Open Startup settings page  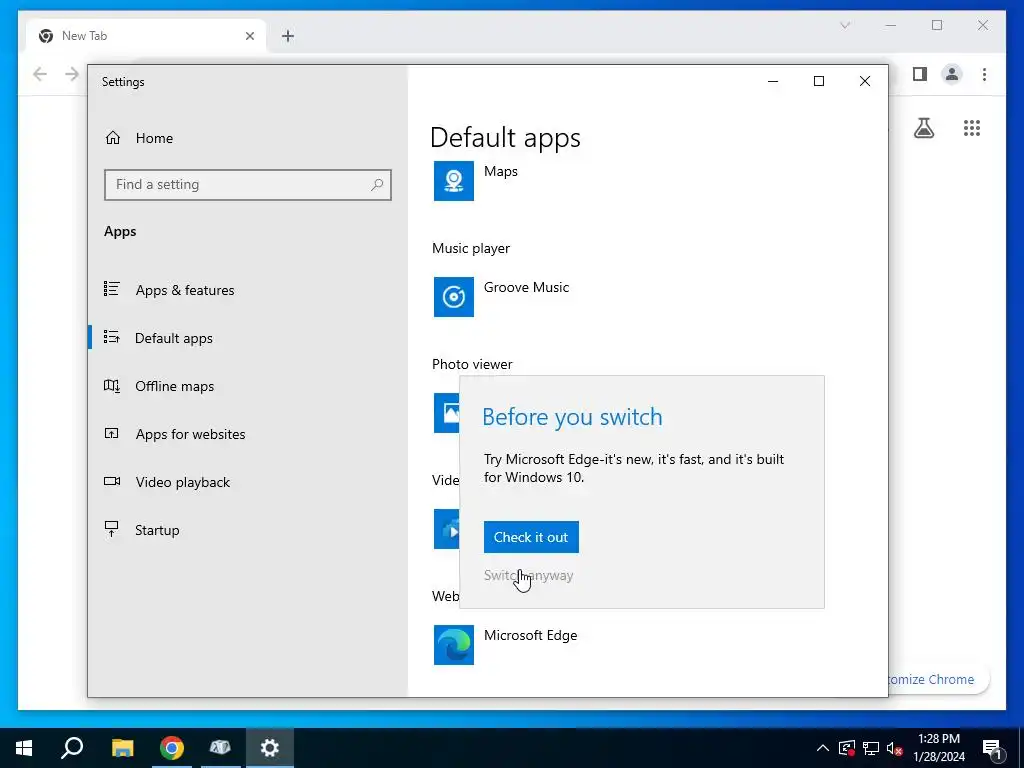pyautogui.click(x=157, y=530)
